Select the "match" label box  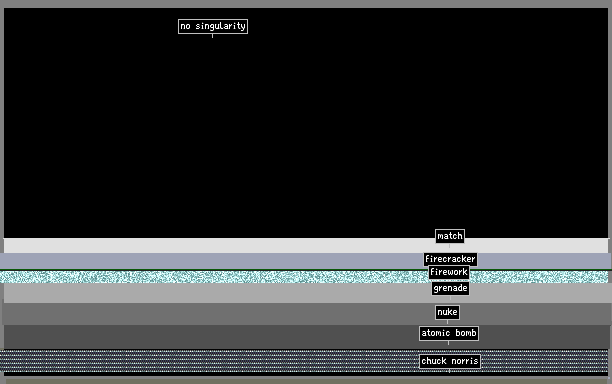[450, 236]
